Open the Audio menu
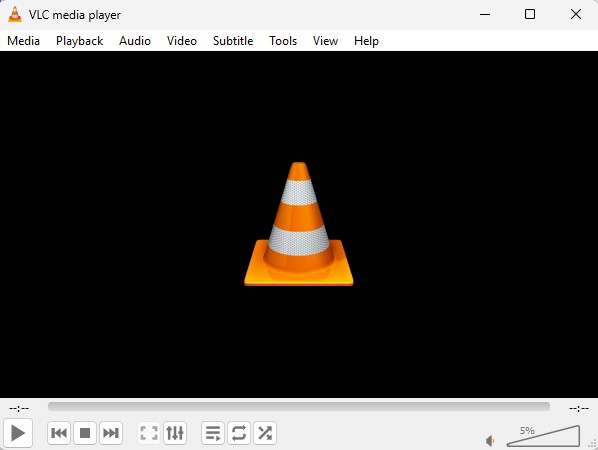598x450 pixels. coord(135,41)
